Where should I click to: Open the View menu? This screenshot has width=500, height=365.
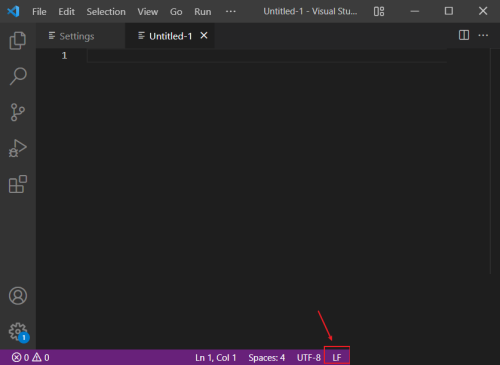[148, 12]
